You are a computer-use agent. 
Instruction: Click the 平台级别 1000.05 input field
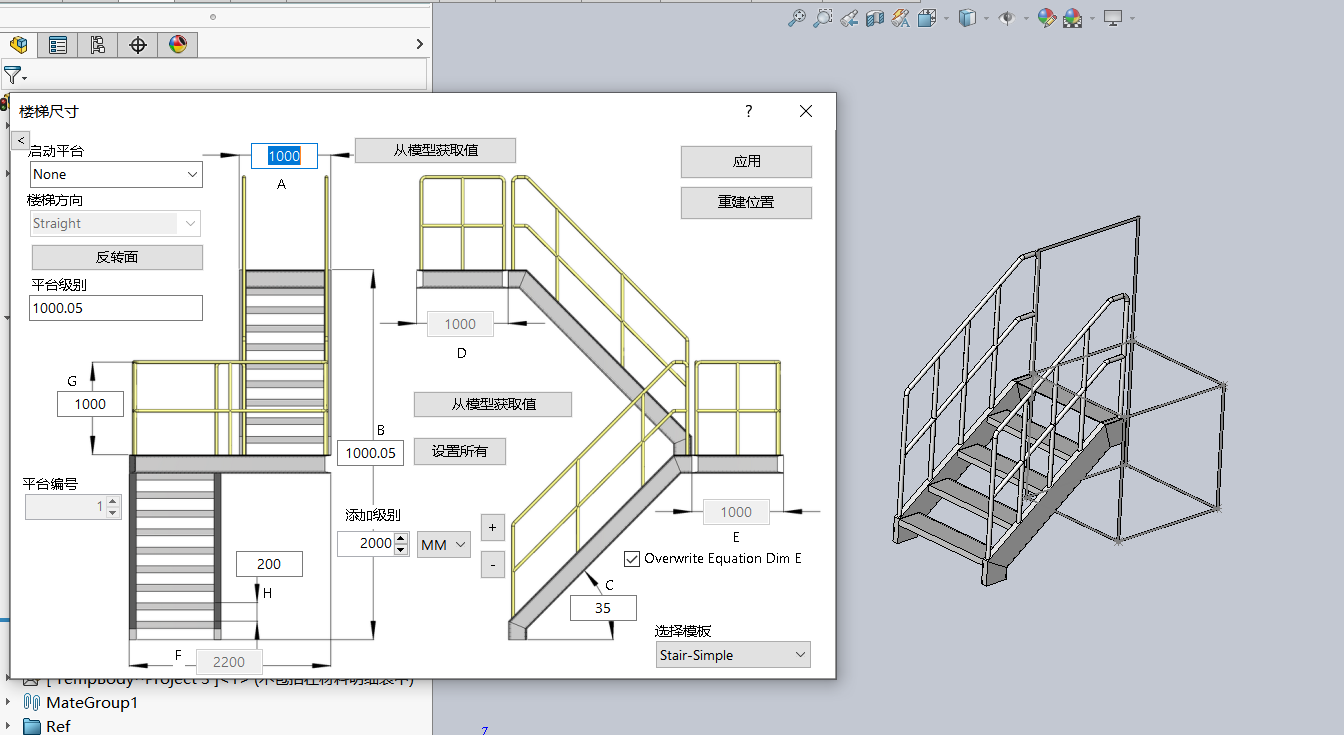pos(116,308)
